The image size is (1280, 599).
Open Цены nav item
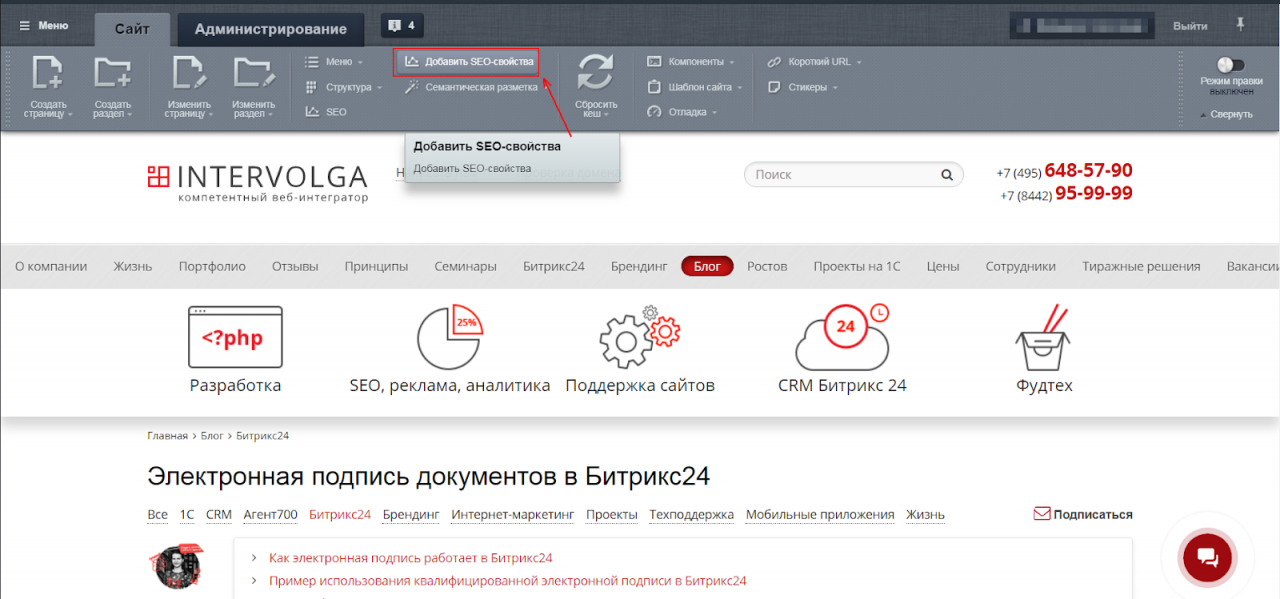(942, 266)
